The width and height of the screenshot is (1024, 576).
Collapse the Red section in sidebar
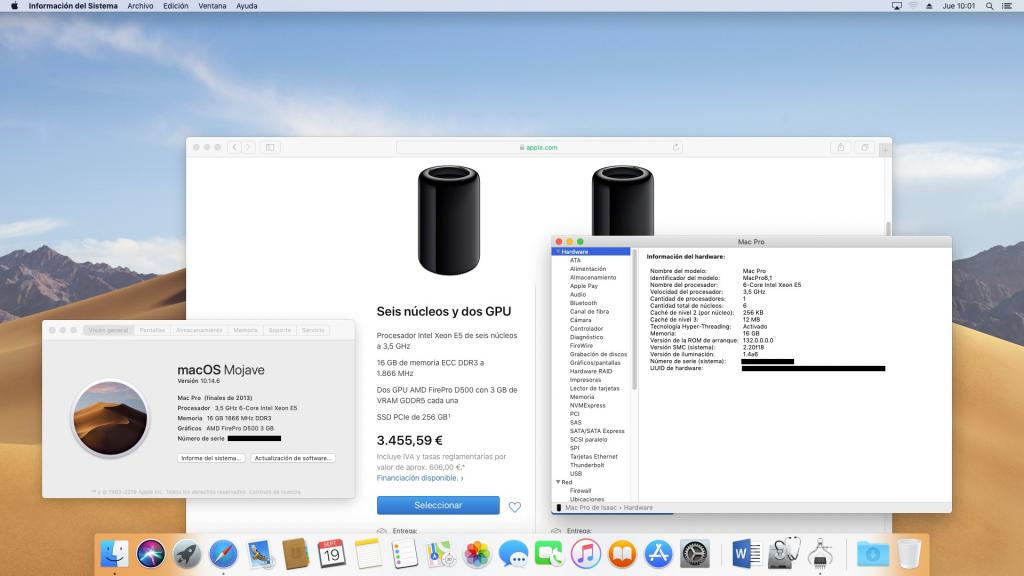[558, 482]
